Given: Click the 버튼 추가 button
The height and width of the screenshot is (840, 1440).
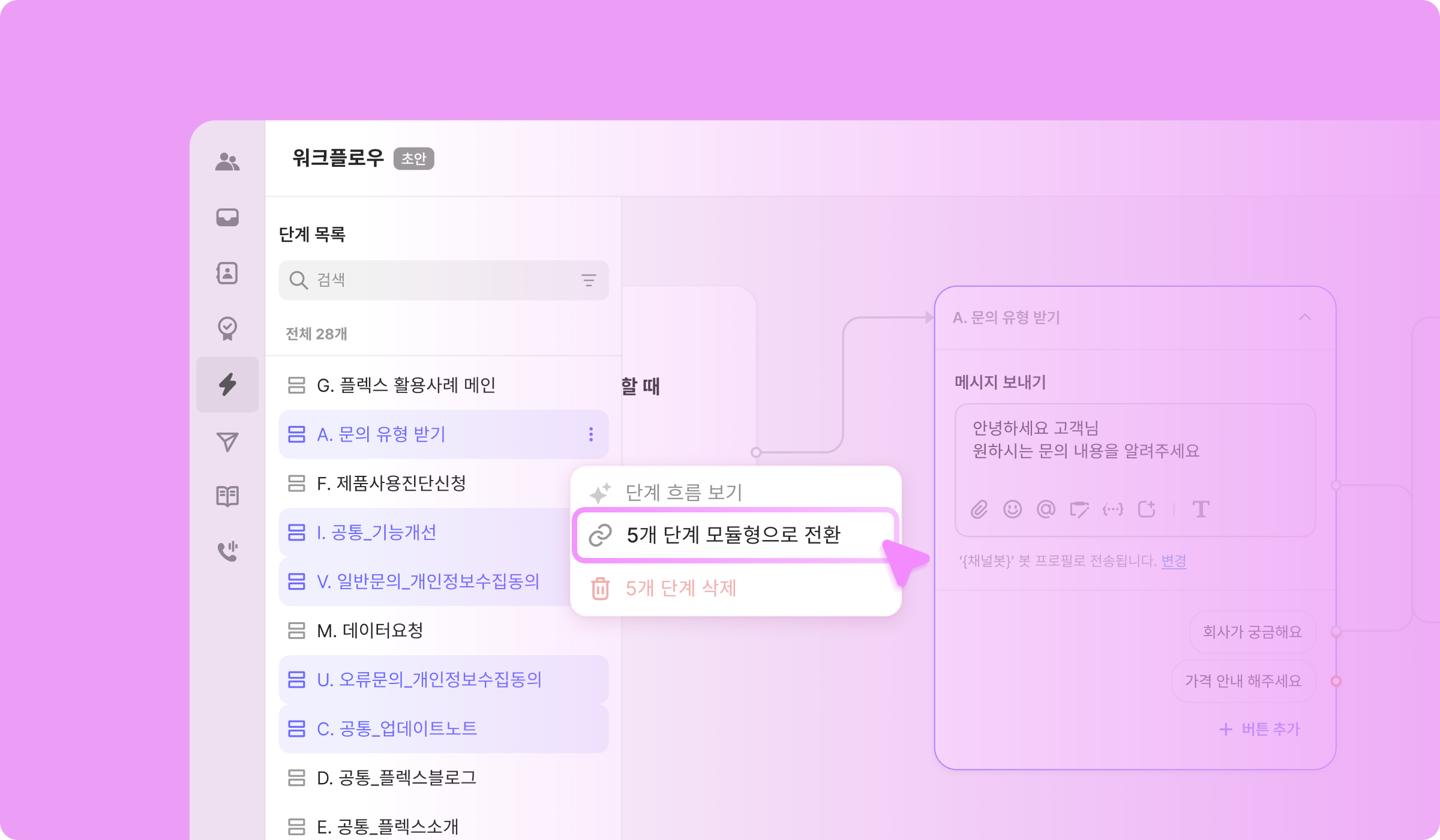Looking at the screenshot, I should tap(1260, 729).
